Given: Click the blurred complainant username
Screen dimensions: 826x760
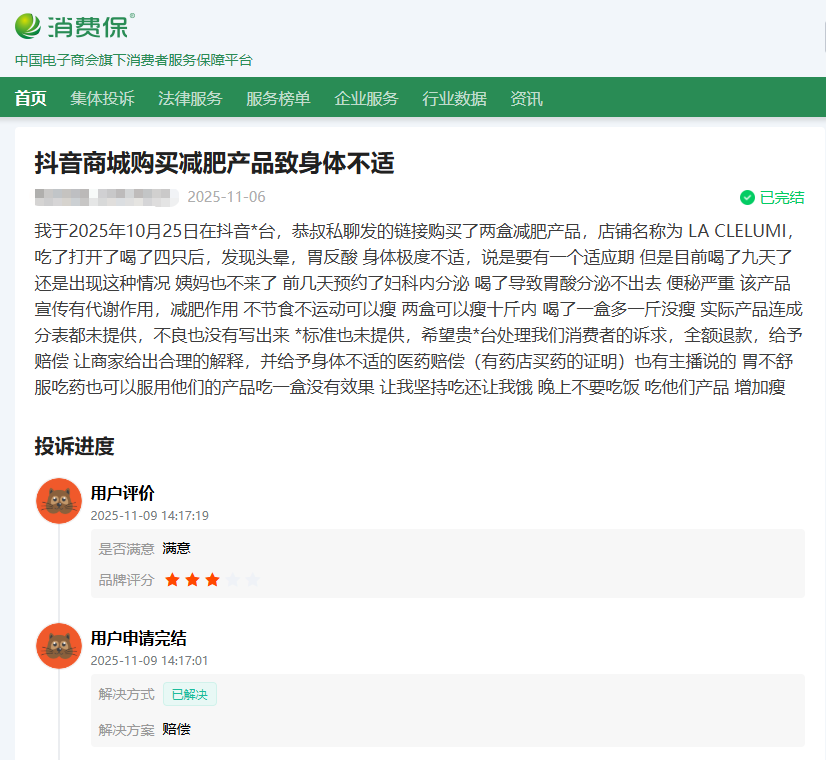Looking at the screenshot, I should (x=106, y=197).
